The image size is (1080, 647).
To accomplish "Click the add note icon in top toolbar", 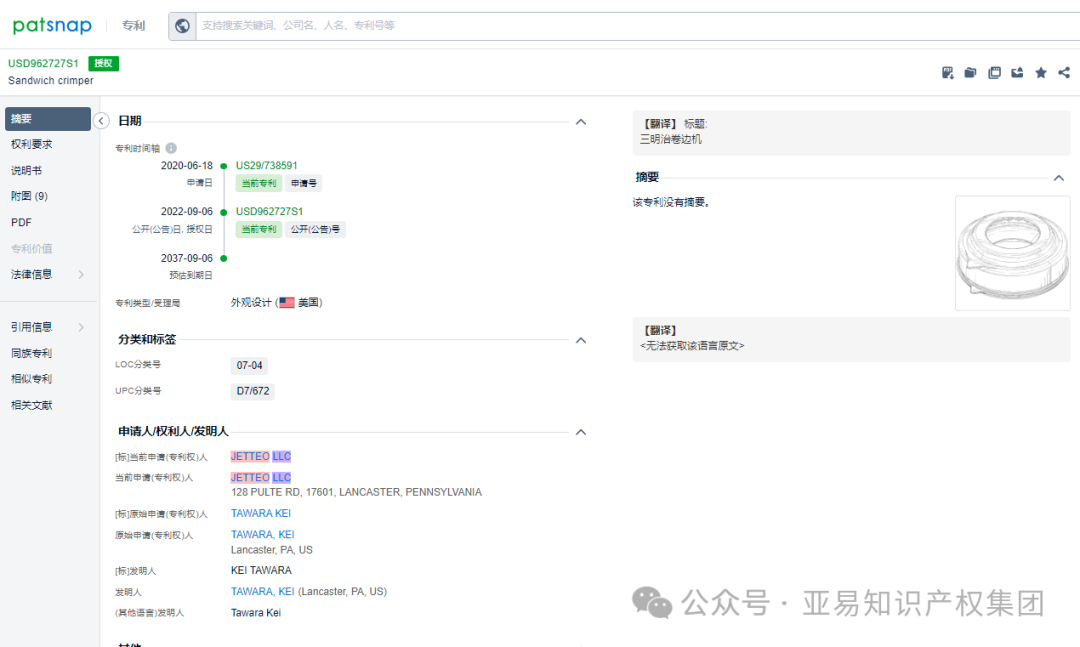I will tap(948, 72).
